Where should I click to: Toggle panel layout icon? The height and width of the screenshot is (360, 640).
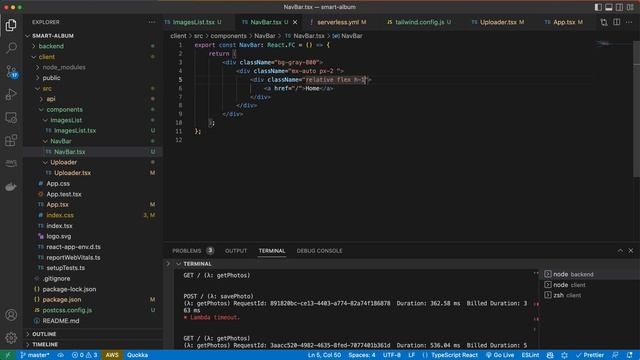[x=609, y=7]
